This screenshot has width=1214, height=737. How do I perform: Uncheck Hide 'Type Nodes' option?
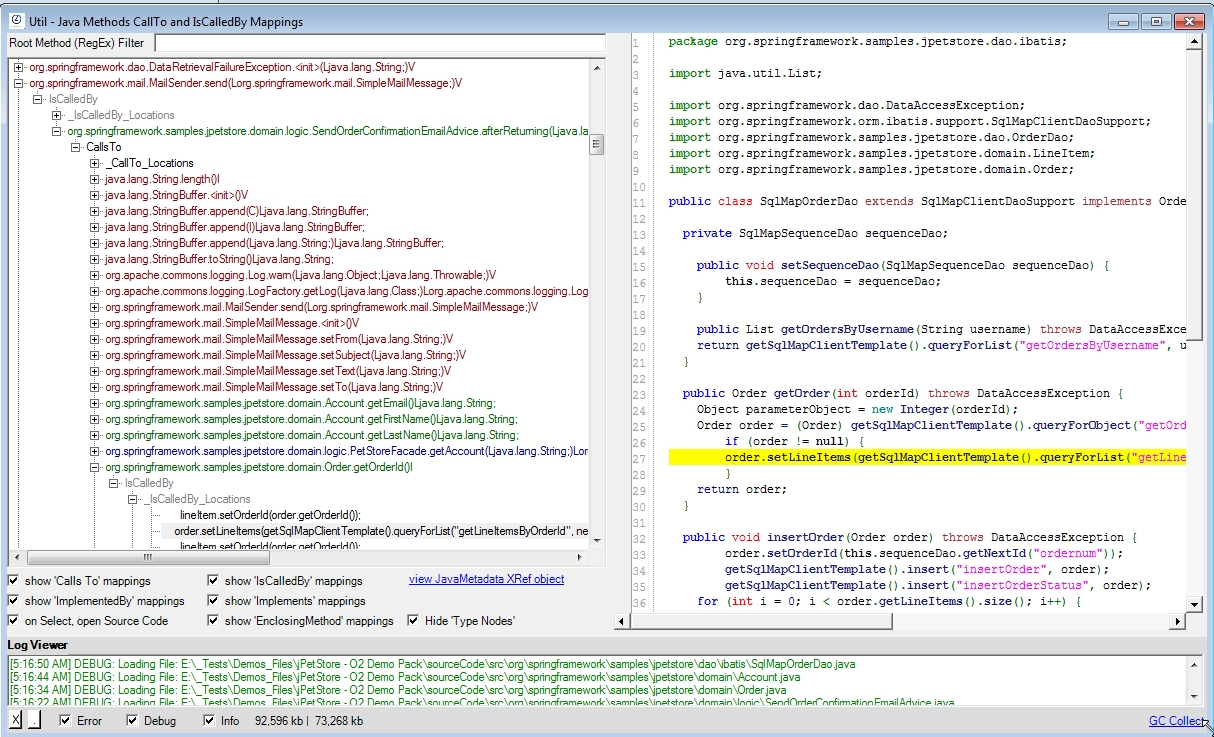click(x=414, y=620)
